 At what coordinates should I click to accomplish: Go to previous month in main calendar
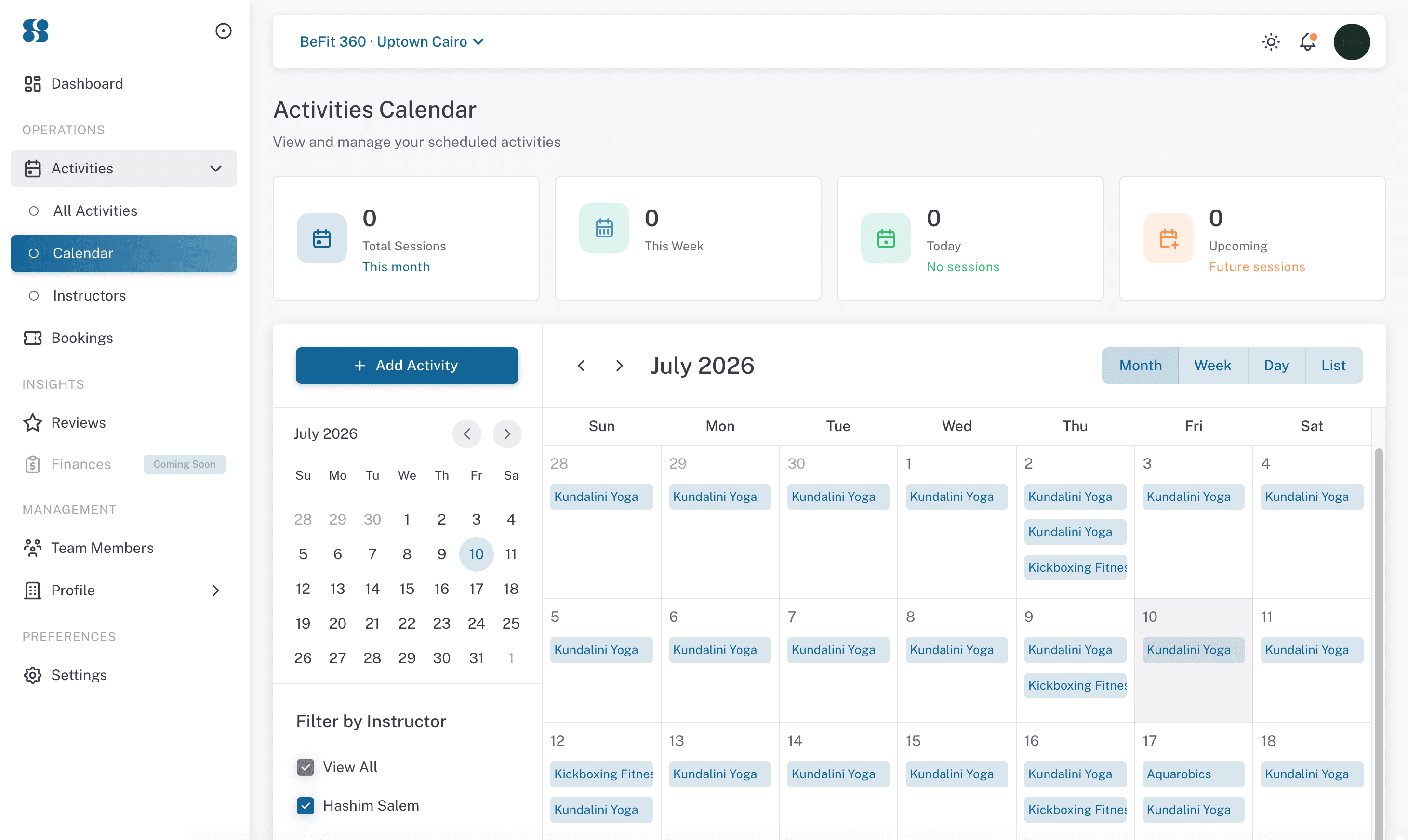pos(582,366)
